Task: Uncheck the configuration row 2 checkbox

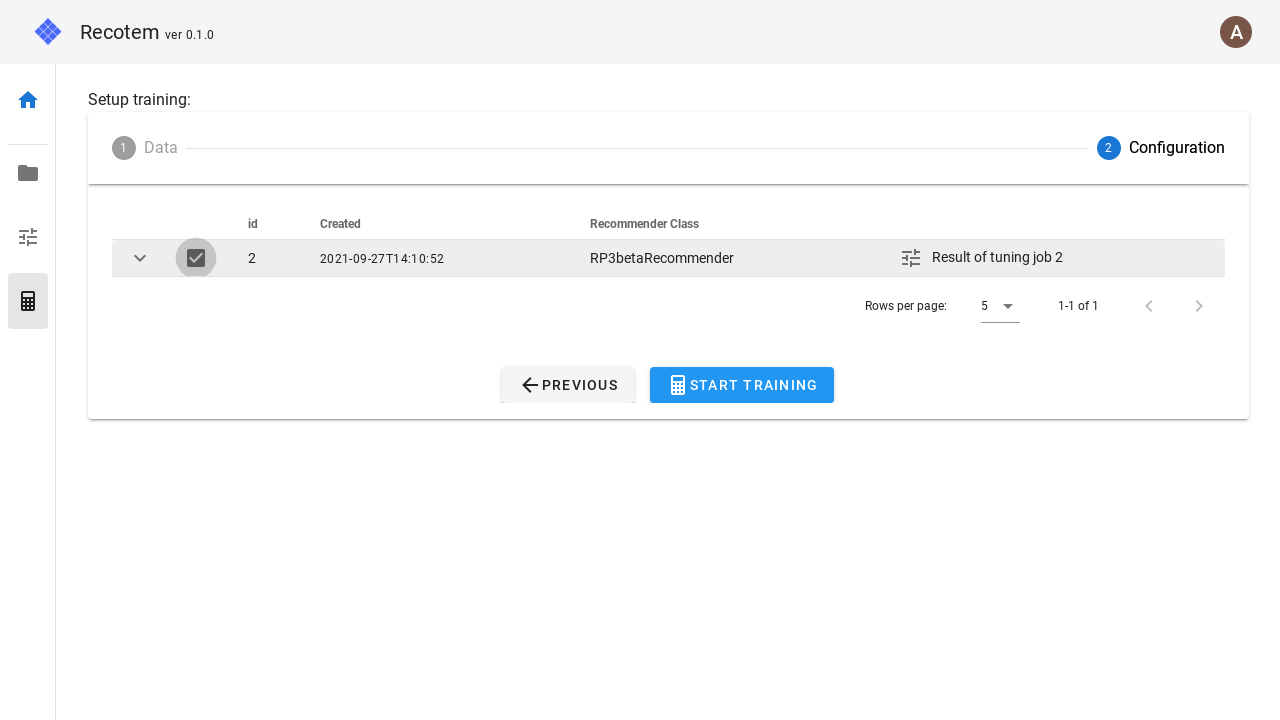Action: coord(196,258)
